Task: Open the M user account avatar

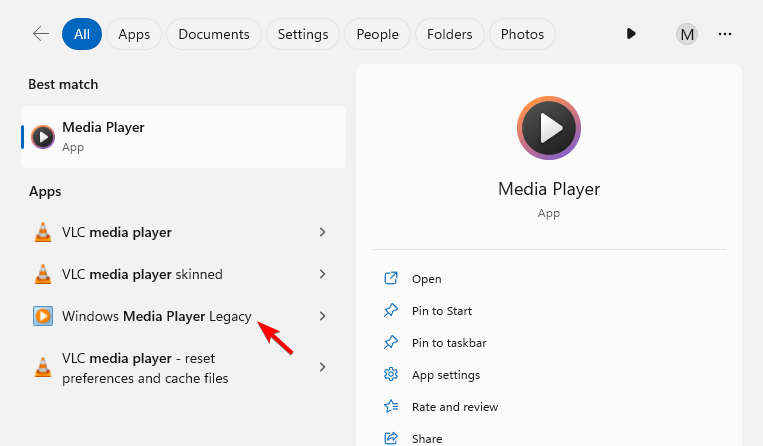Action: [x=687, y=34]
